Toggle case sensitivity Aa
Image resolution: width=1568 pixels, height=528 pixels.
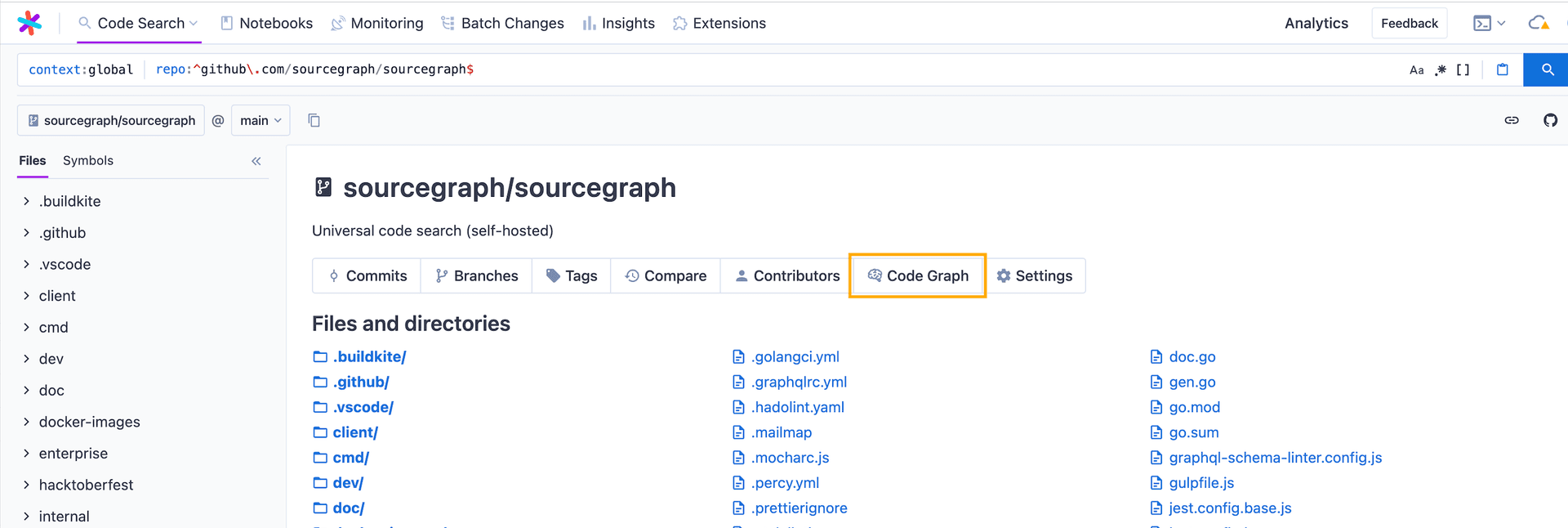(x=1416, y=69)
